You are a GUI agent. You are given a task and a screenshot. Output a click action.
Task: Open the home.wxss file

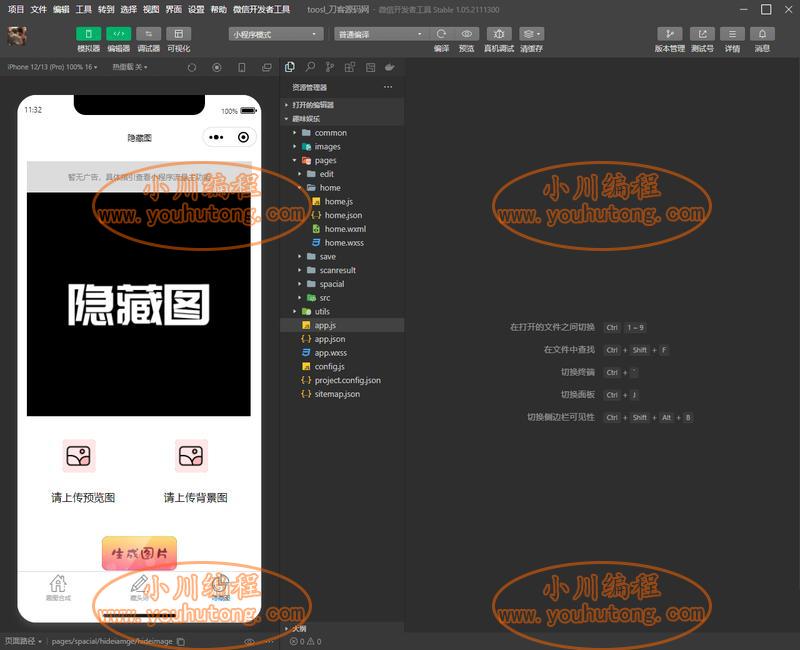(343, 243)
